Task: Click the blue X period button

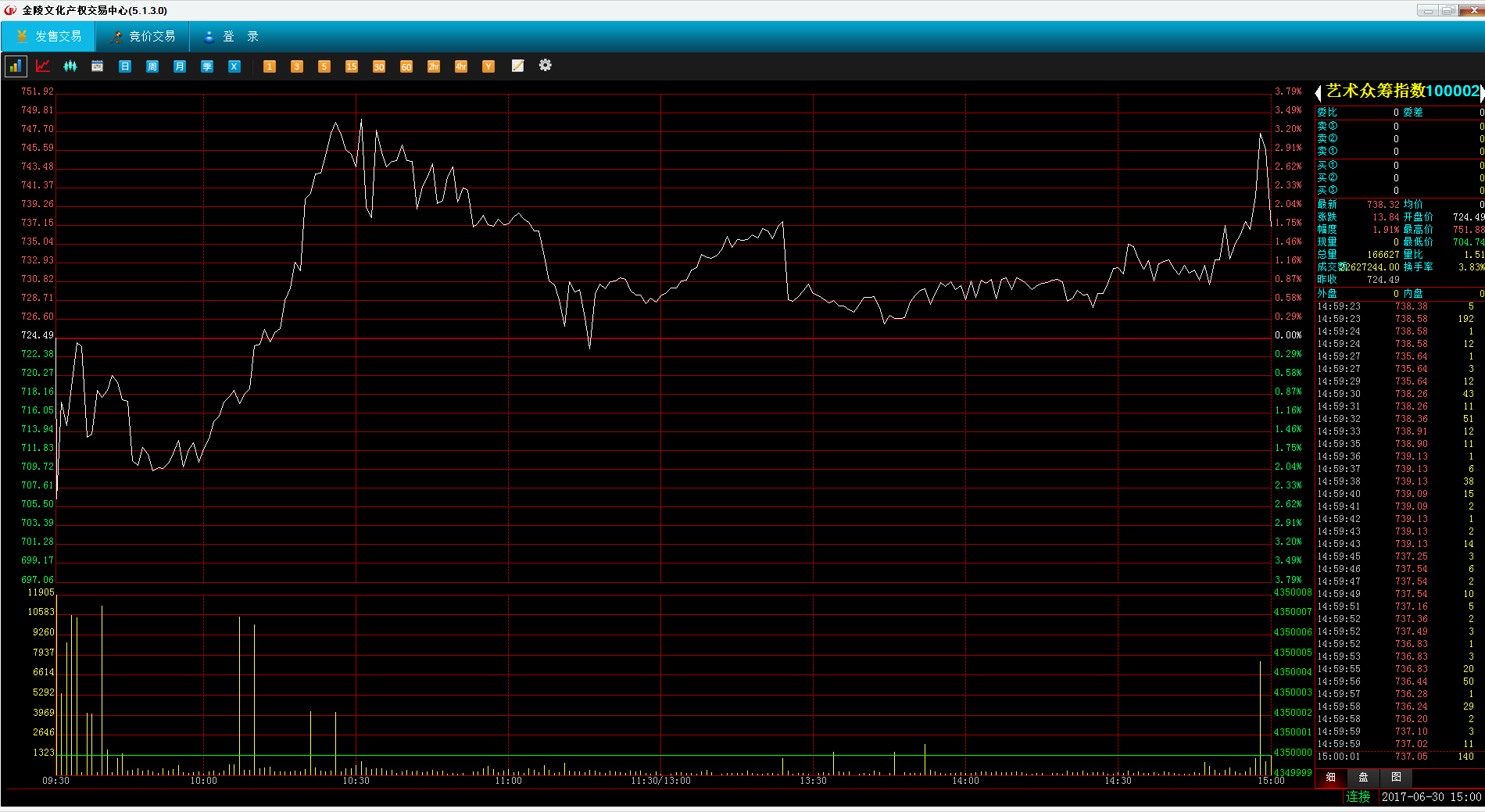Action: click(234, 66)
